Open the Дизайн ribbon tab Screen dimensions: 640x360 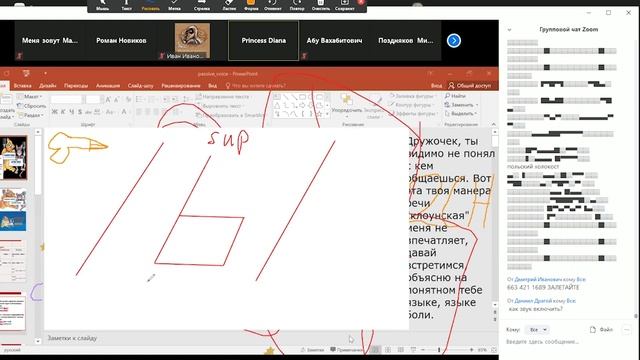48,86
